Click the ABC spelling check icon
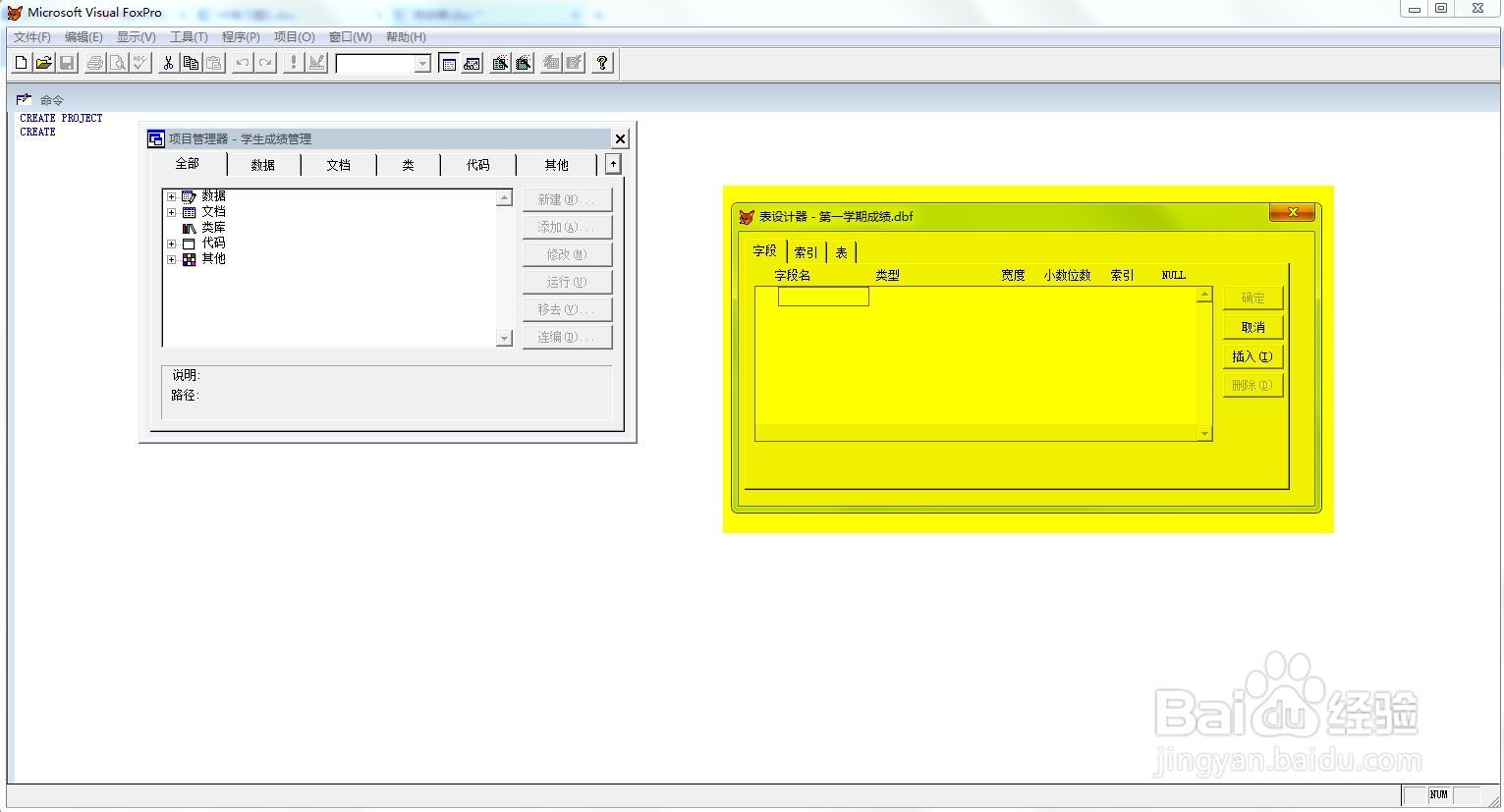Viewport: 1504px width, 812px height. click(x=140, y=63)
